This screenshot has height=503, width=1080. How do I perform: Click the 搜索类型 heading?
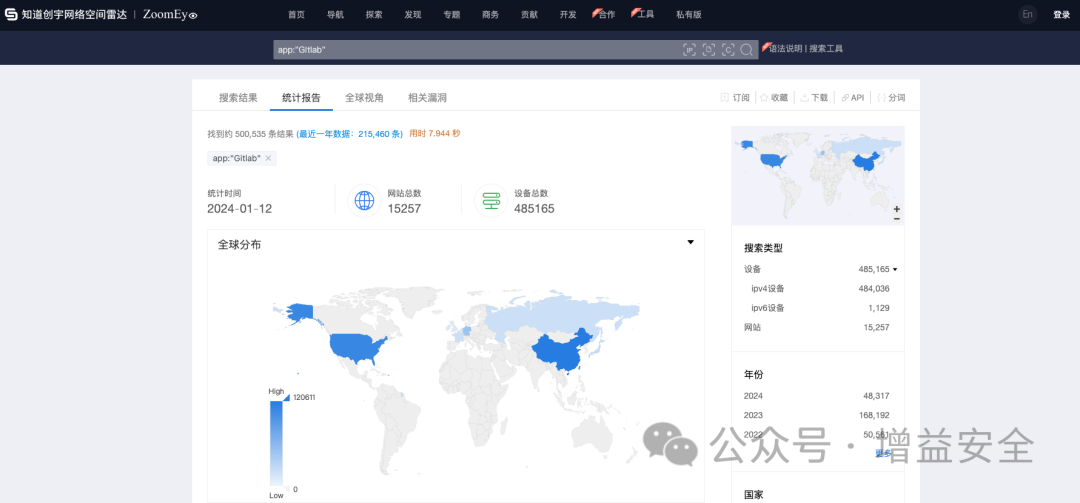click(x=763, y=248)
